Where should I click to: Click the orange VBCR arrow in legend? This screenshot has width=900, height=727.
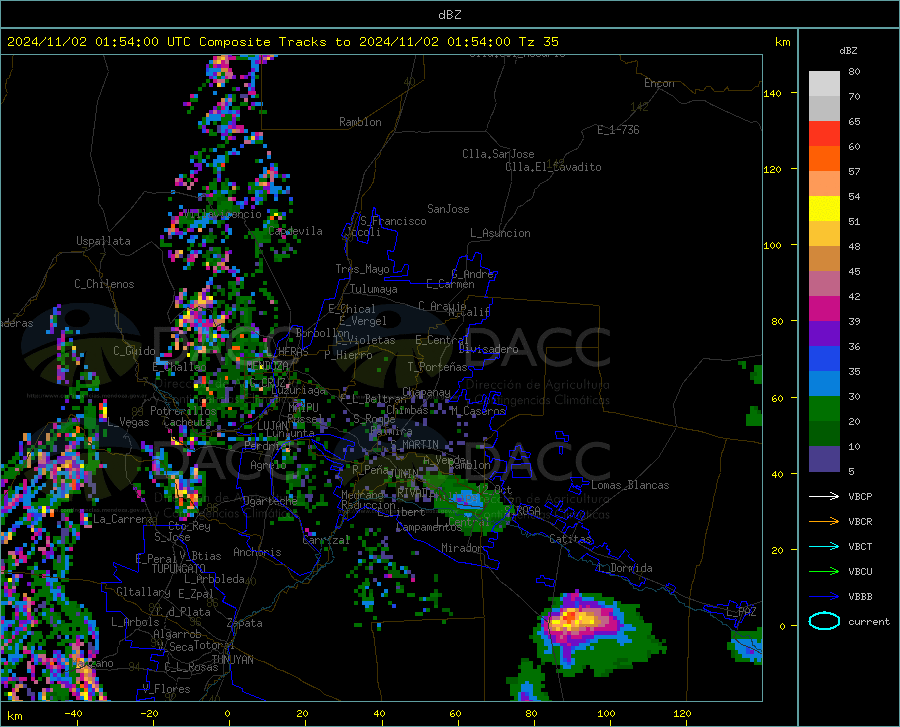point(824,522)
